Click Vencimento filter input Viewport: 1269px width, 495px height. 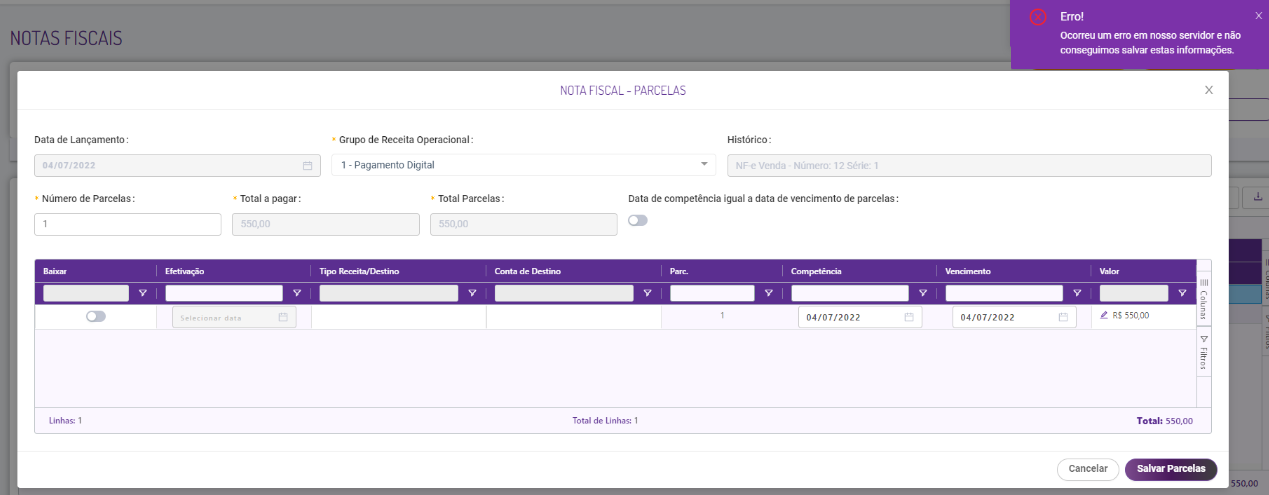1004,293
